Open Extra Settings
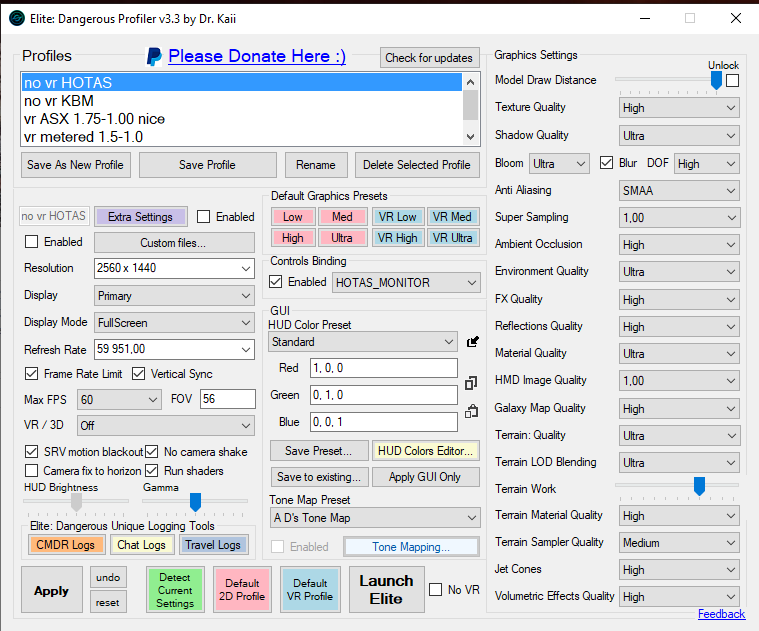 tap(140, 217)
